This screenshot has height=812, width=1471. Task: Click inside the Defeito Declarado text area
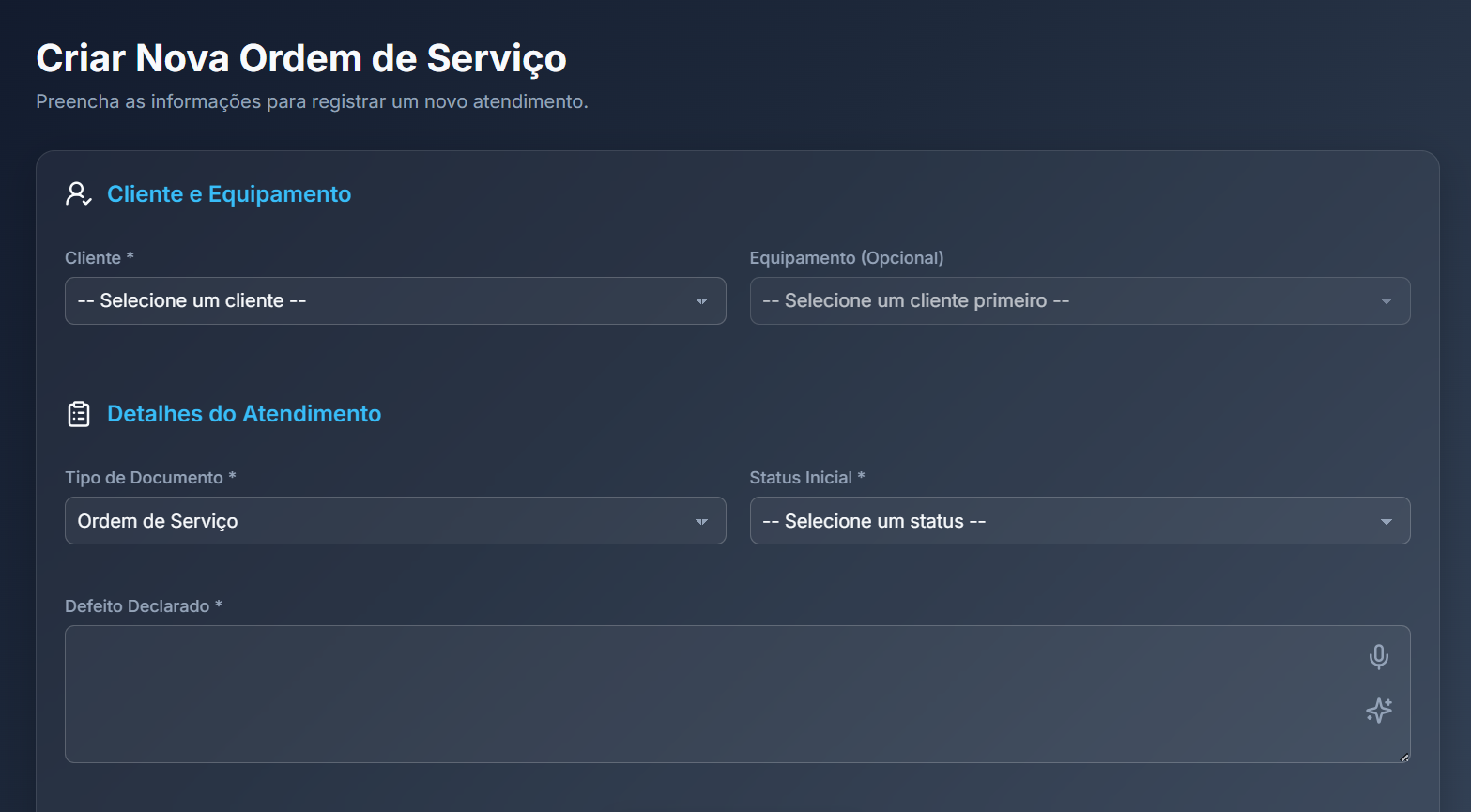[x=738, y=694]
